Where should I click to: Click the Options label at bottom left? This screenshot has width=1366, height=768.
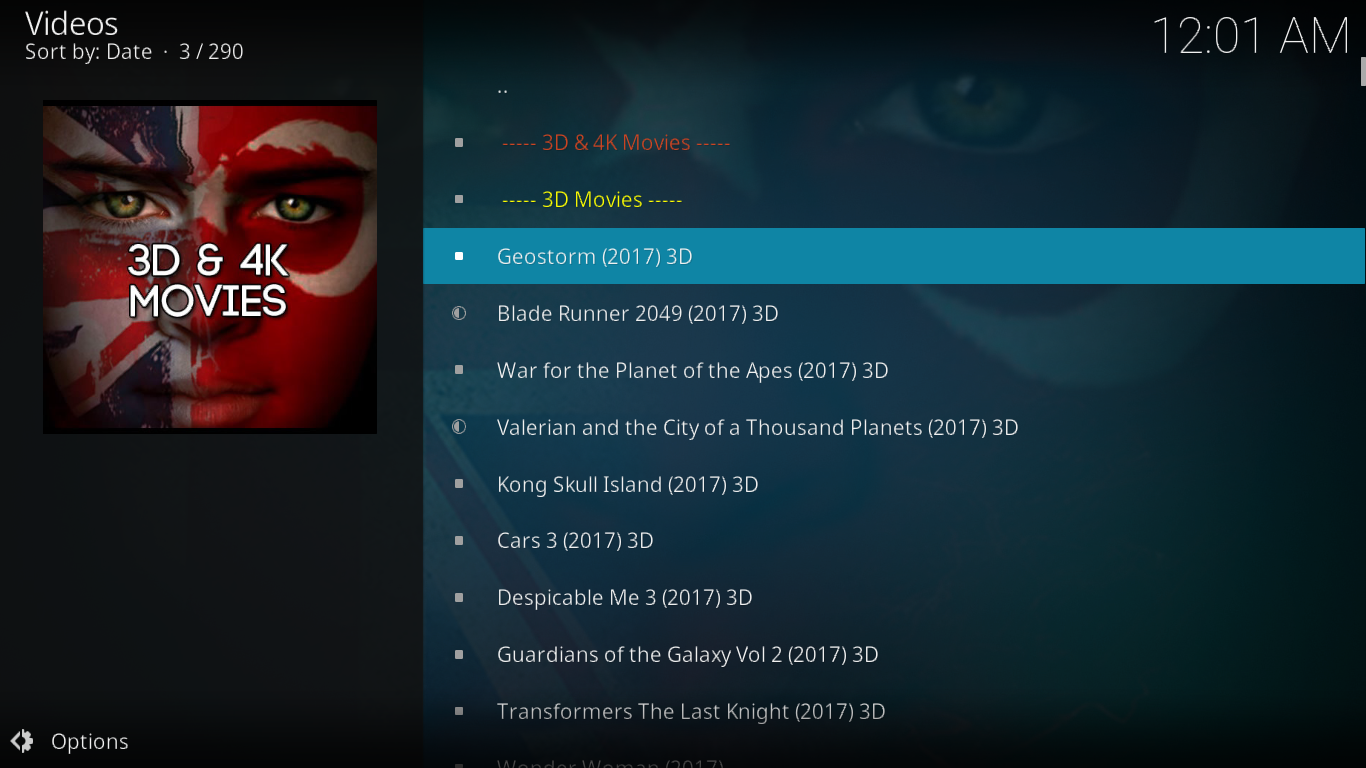(x=90, y=742)
